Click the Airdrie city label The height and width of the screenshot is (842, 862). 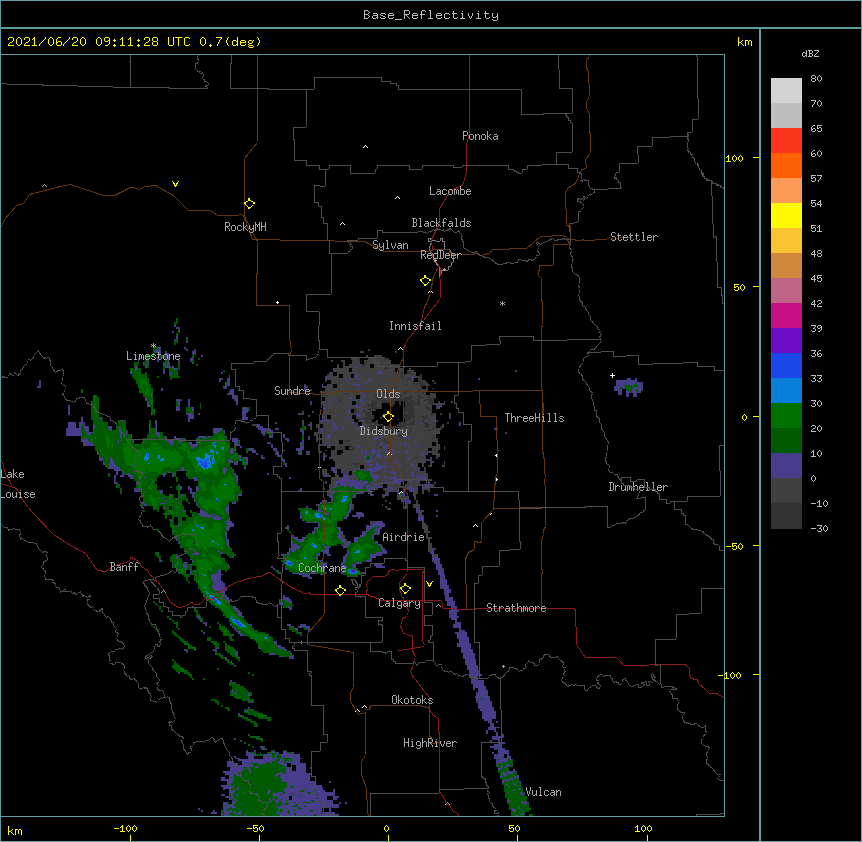[404, 537]
